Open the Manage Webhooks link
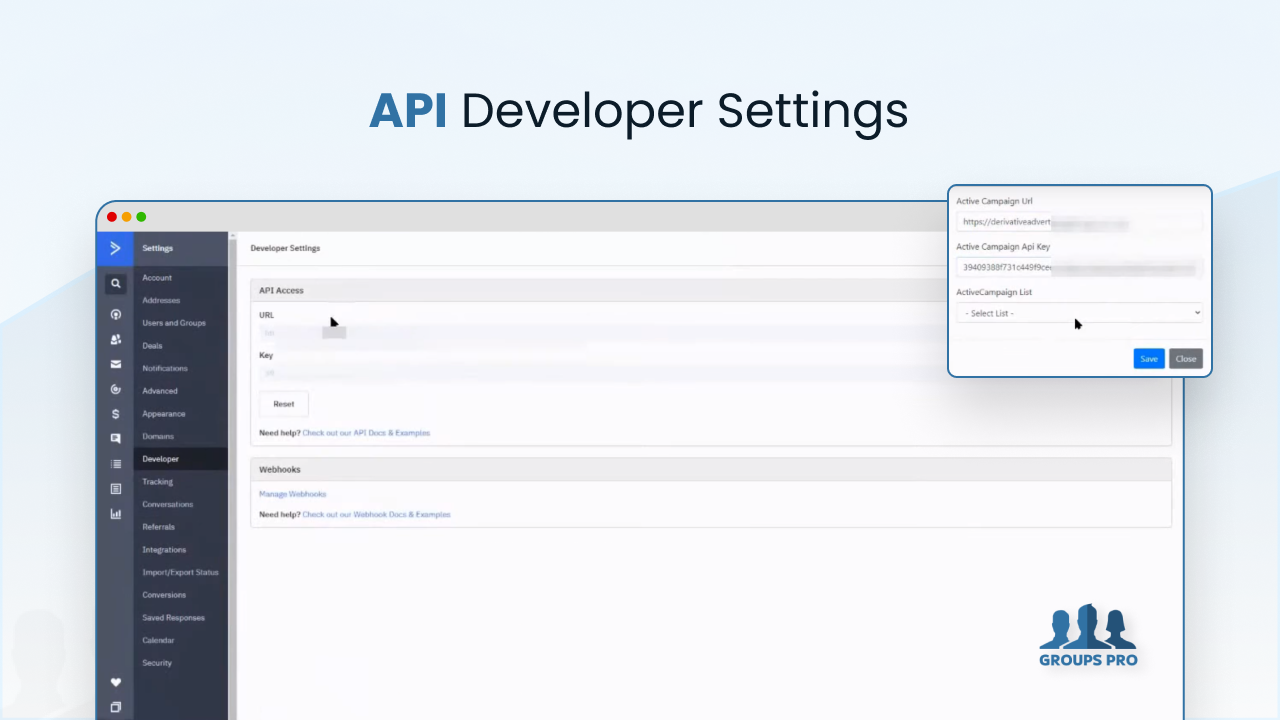The image size is (1280, 720). point(292,494)
